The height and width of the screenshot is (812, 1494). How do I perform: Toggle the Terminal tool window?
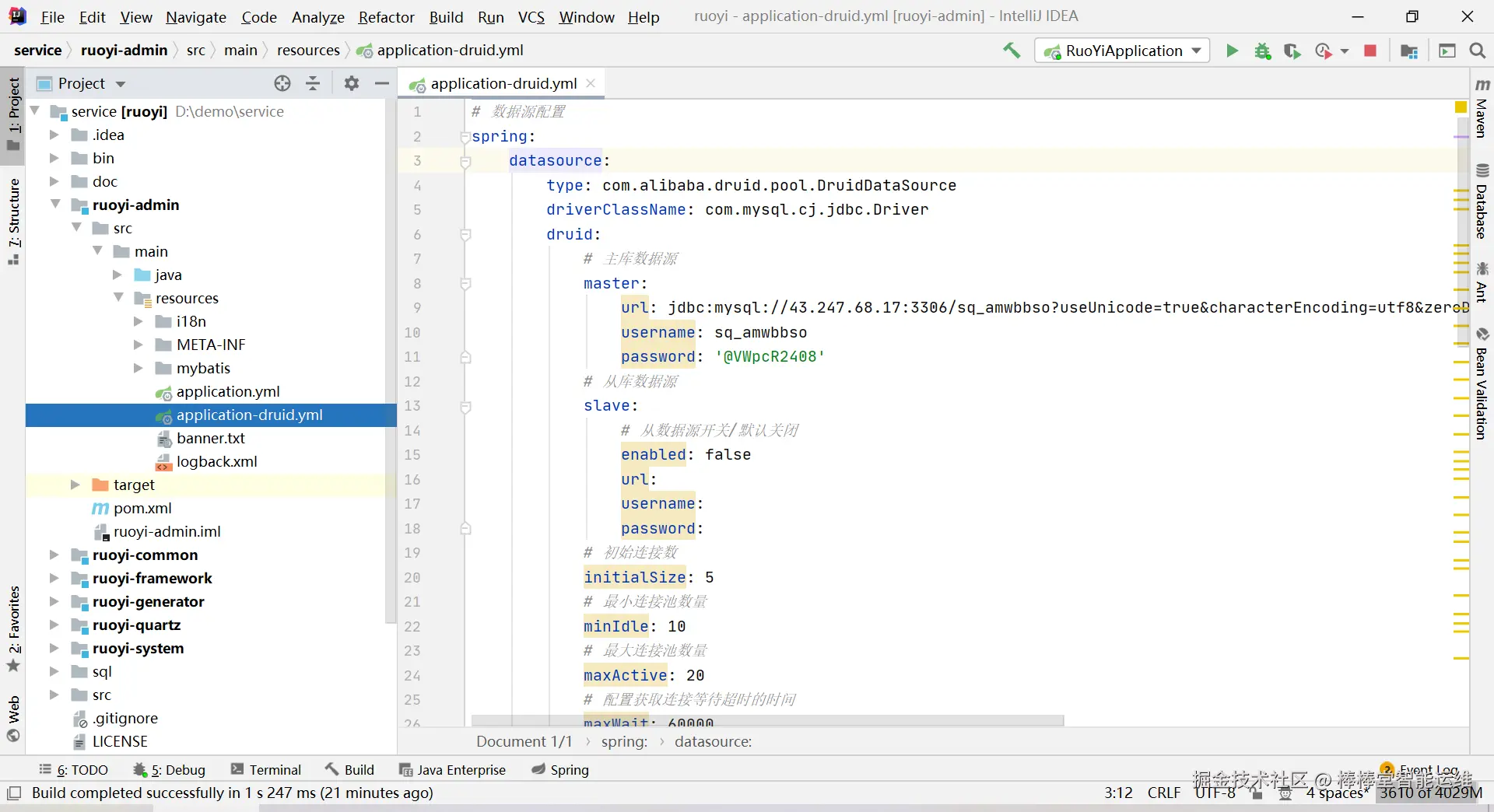pos(266,769)
